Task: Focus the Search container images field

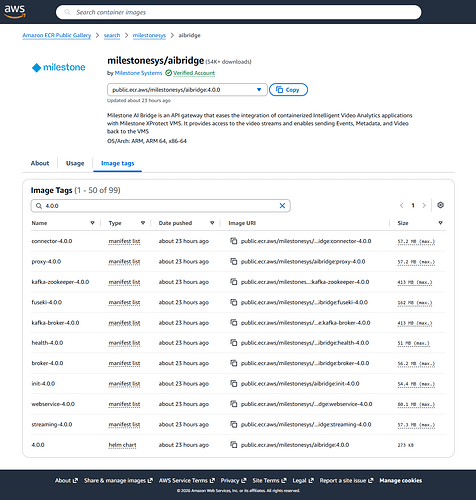Action: tap(238, 12)
